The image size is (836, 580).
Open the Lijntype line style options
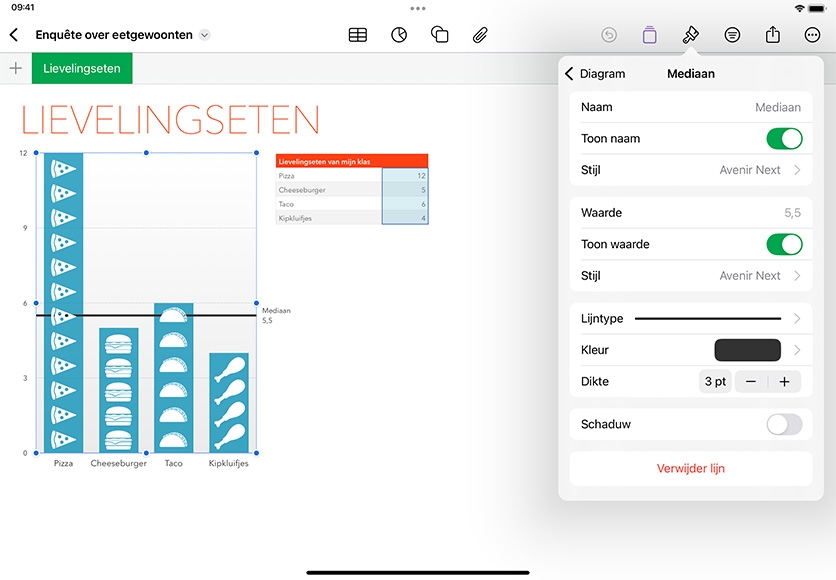691,319
